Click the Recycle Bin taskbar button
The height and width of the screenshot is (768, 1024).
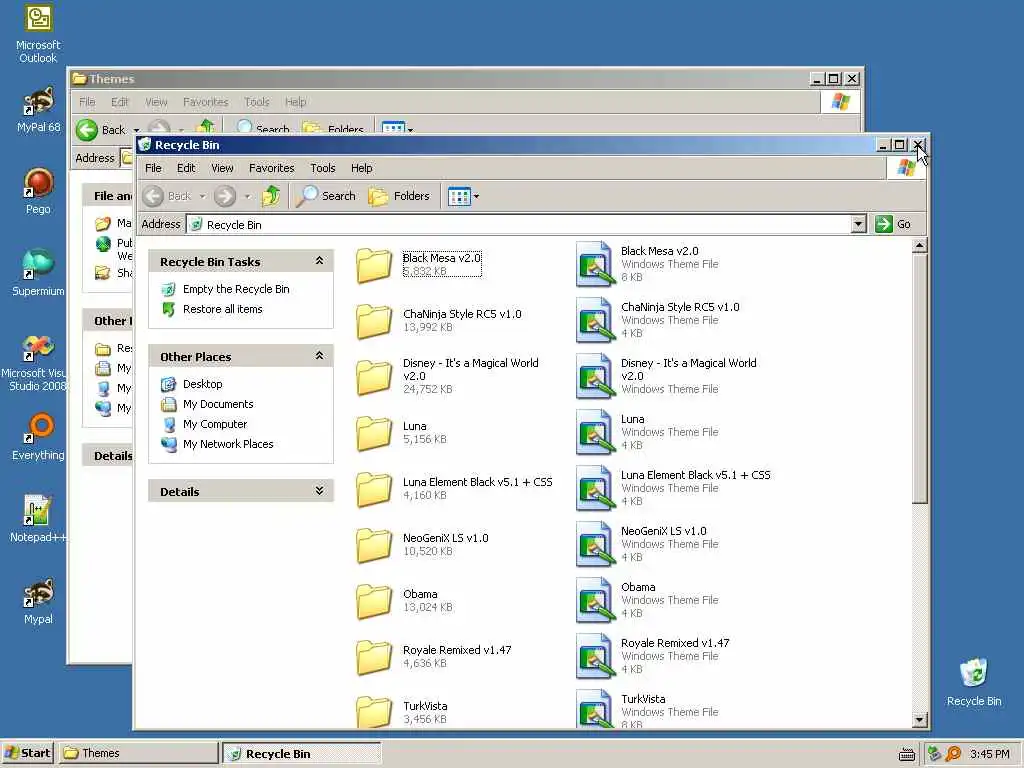pyautogui.click(x=301, y=753)
